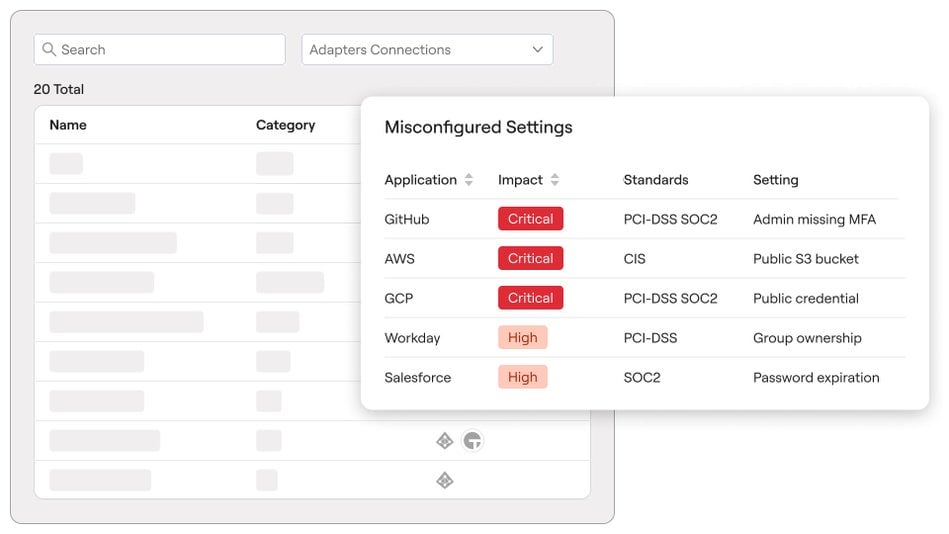Click the diamond adapter icon beside the round icon
The height and width of the screenshot is (534, 949).
coord(445,441)
